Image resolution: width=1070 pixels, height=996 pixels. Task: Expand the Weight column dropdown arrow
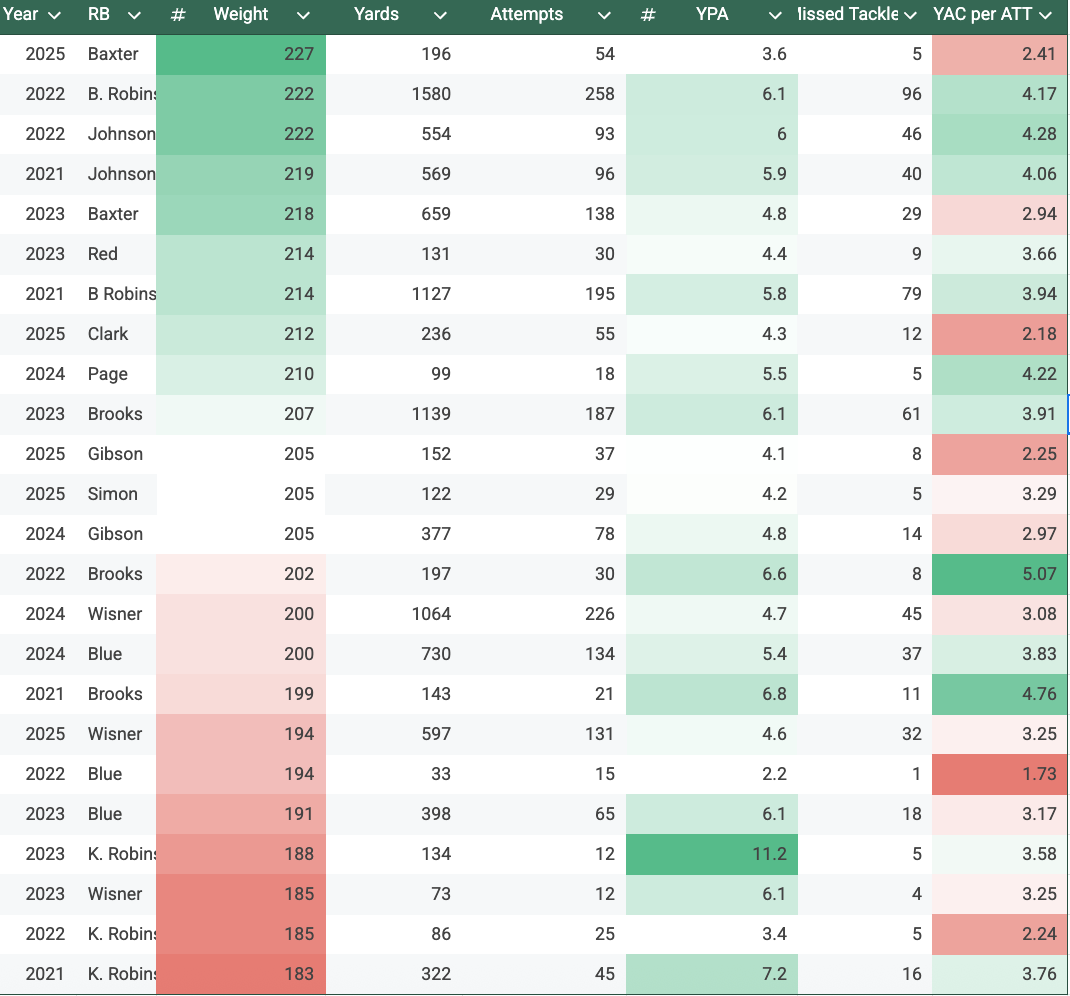(303, 15)
